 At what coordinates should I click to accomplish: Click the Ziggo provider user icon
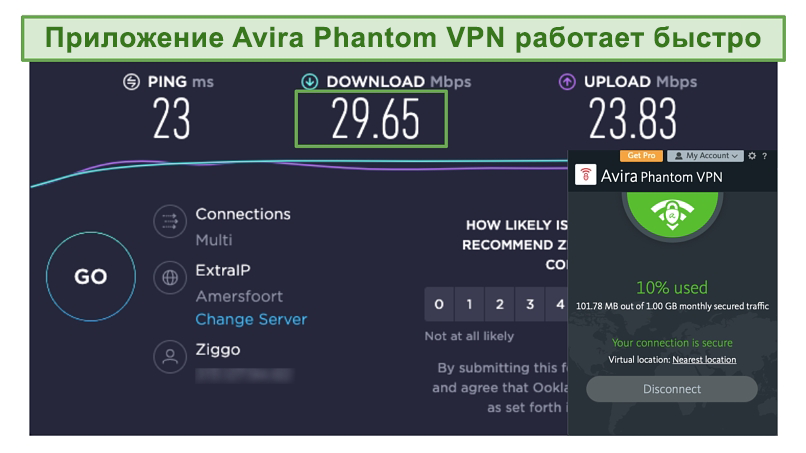[x=170, y=356]
